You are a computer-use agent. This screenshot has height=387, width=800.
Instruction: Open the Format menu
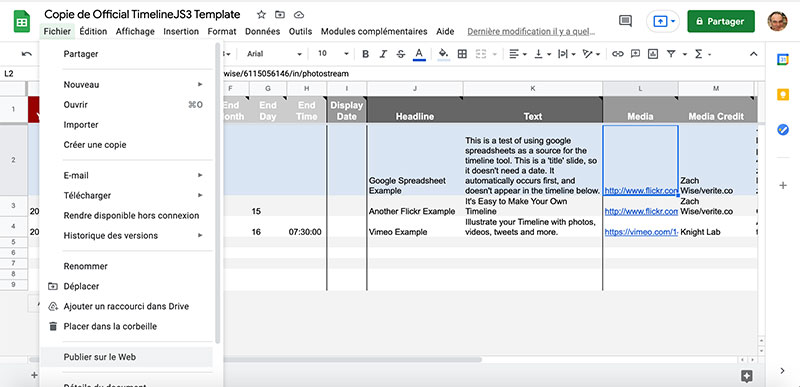tap(222, 31)
